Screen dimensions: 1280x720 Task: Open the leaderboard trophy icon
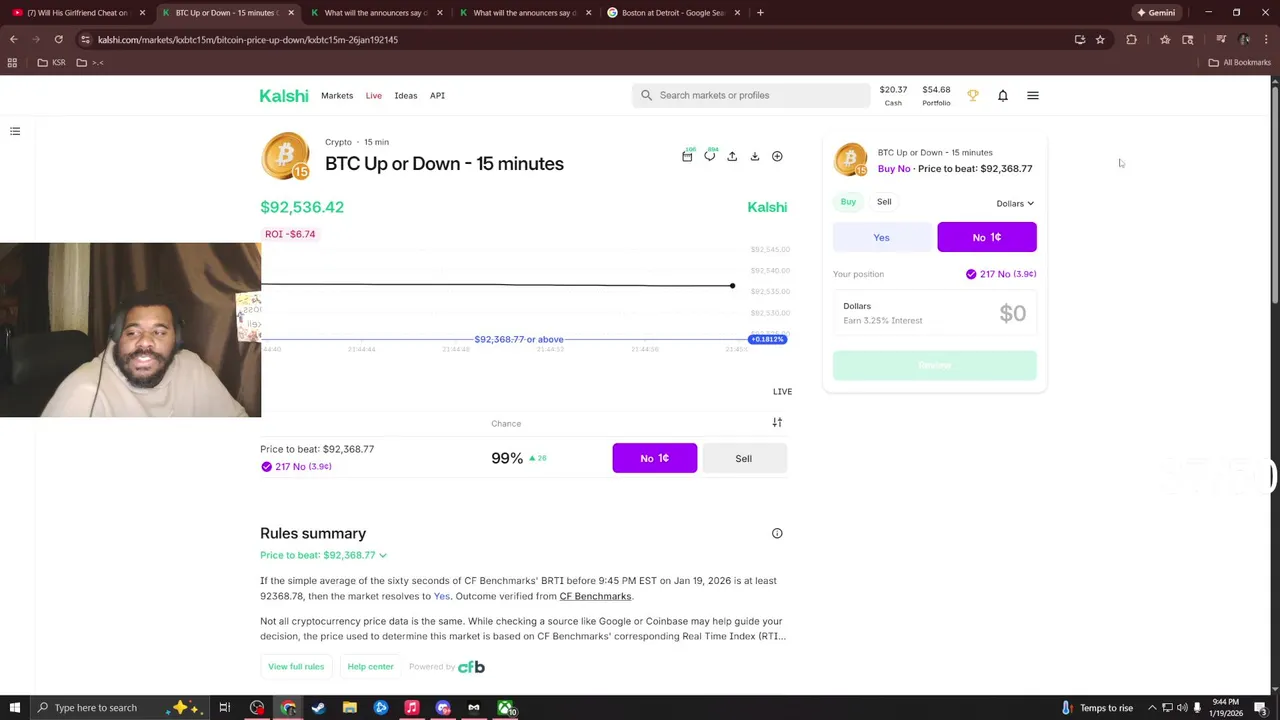(973, 96)
